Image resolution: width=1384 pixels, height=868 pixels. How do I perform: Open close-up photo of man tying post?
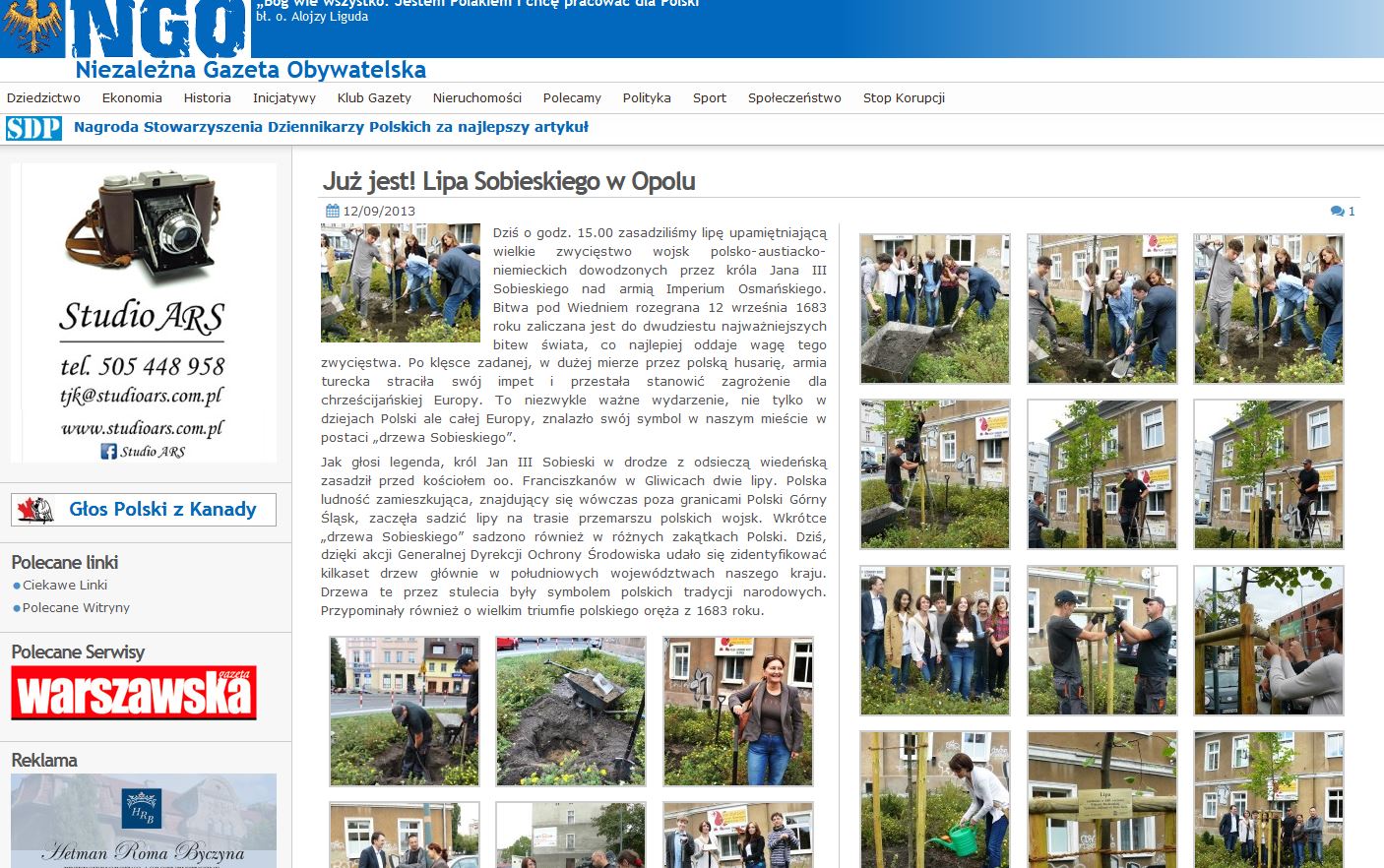1269,641
